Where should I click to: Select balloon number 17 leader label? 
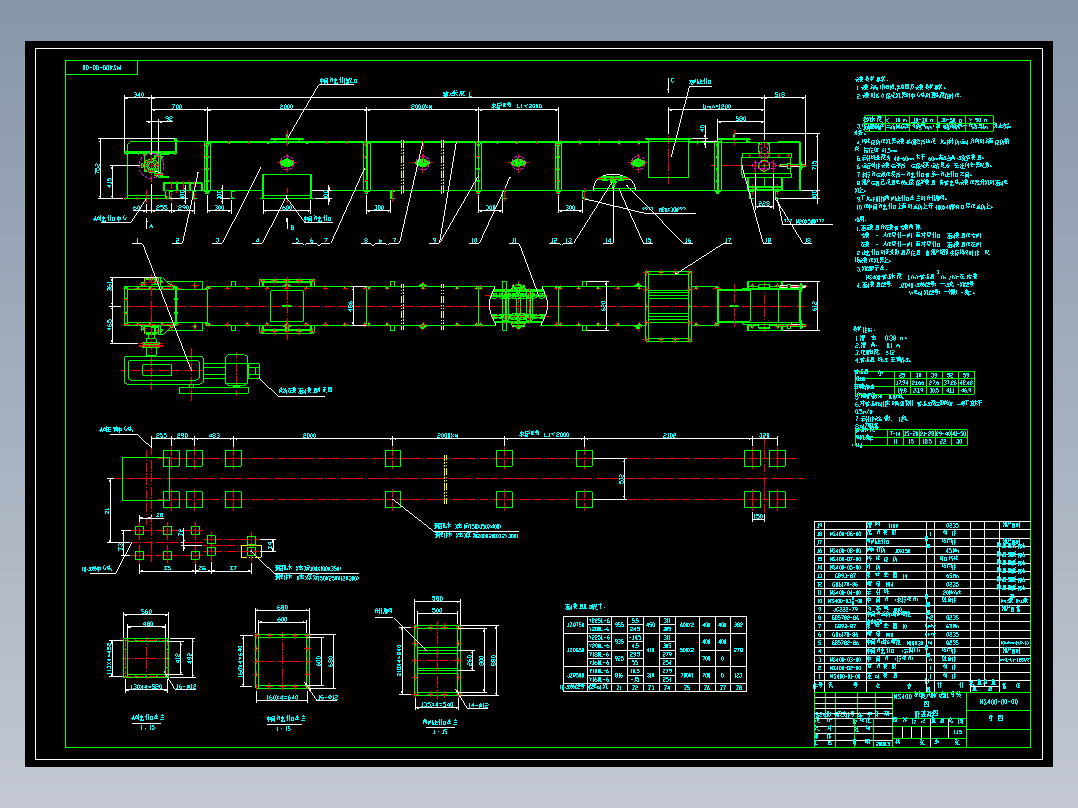coord(727,241)
